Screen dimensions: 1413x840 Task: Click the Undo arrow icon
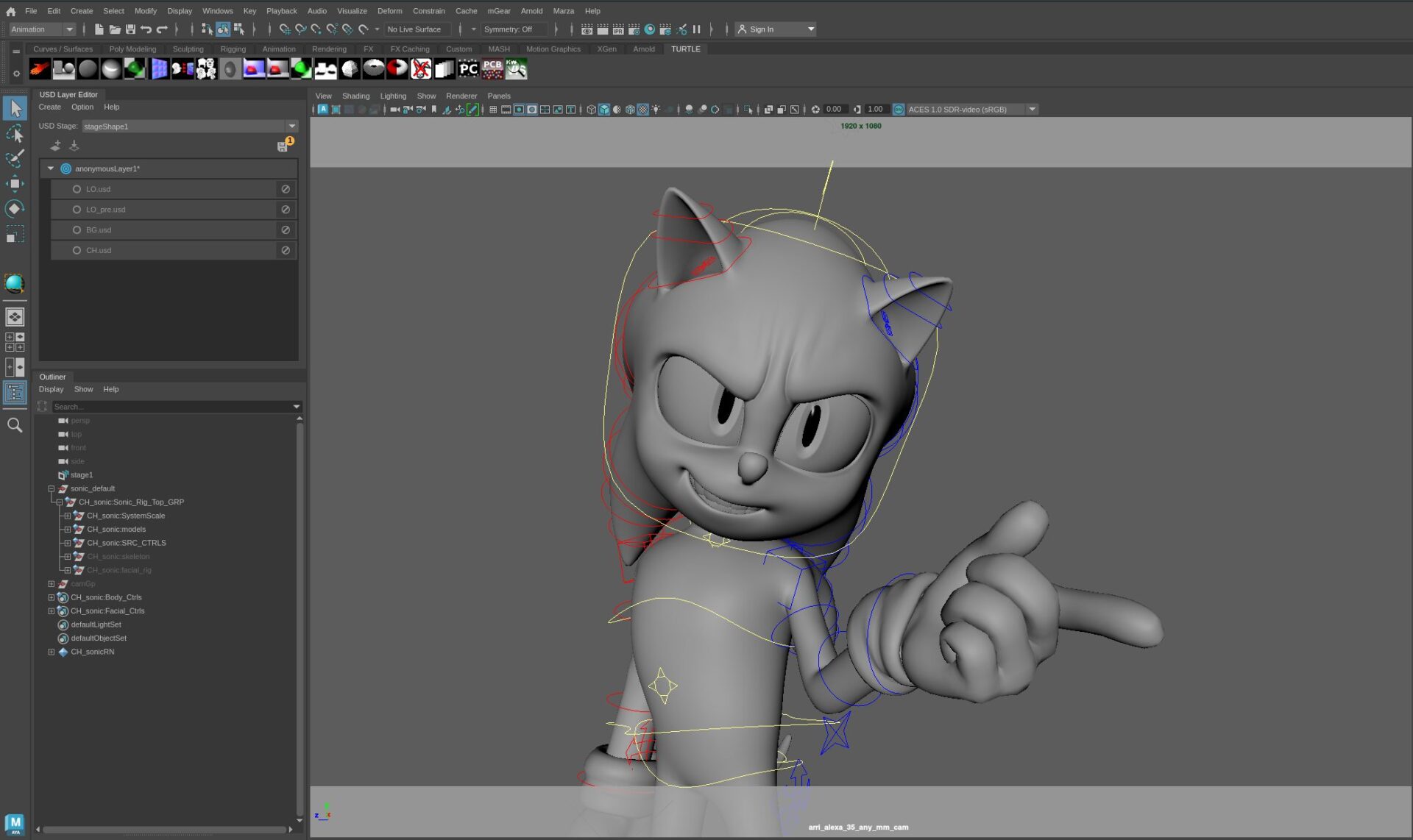[146, 29]
